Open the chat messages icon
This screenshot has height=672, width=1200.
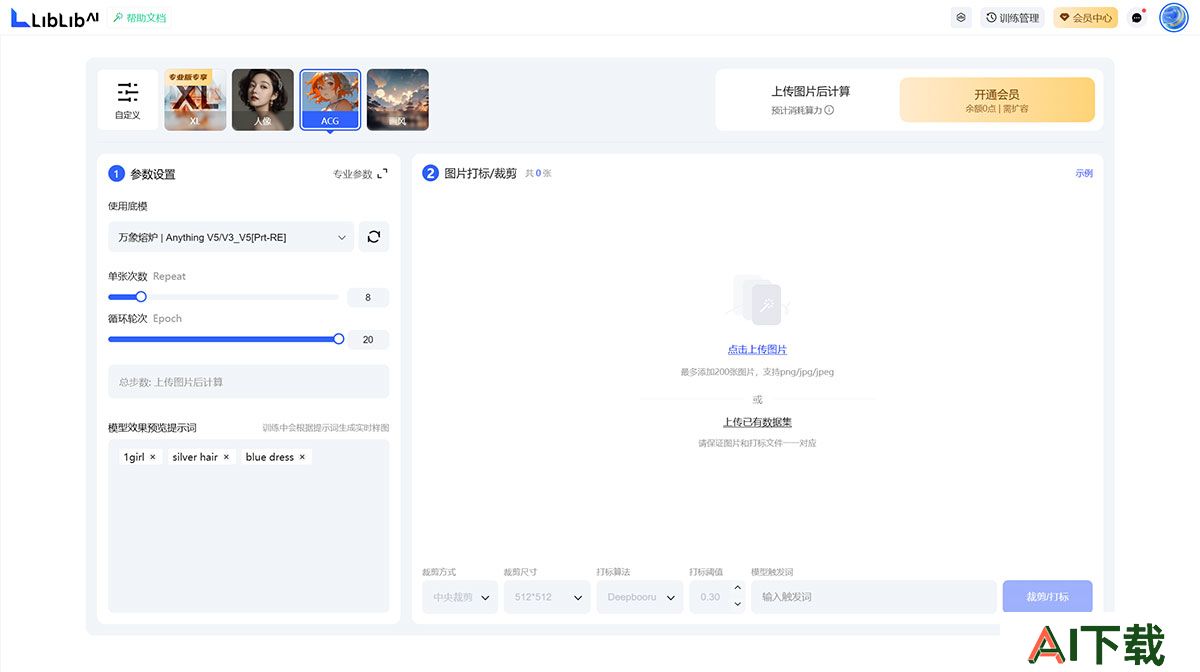pyautogui.click(x=1137, y=18)
